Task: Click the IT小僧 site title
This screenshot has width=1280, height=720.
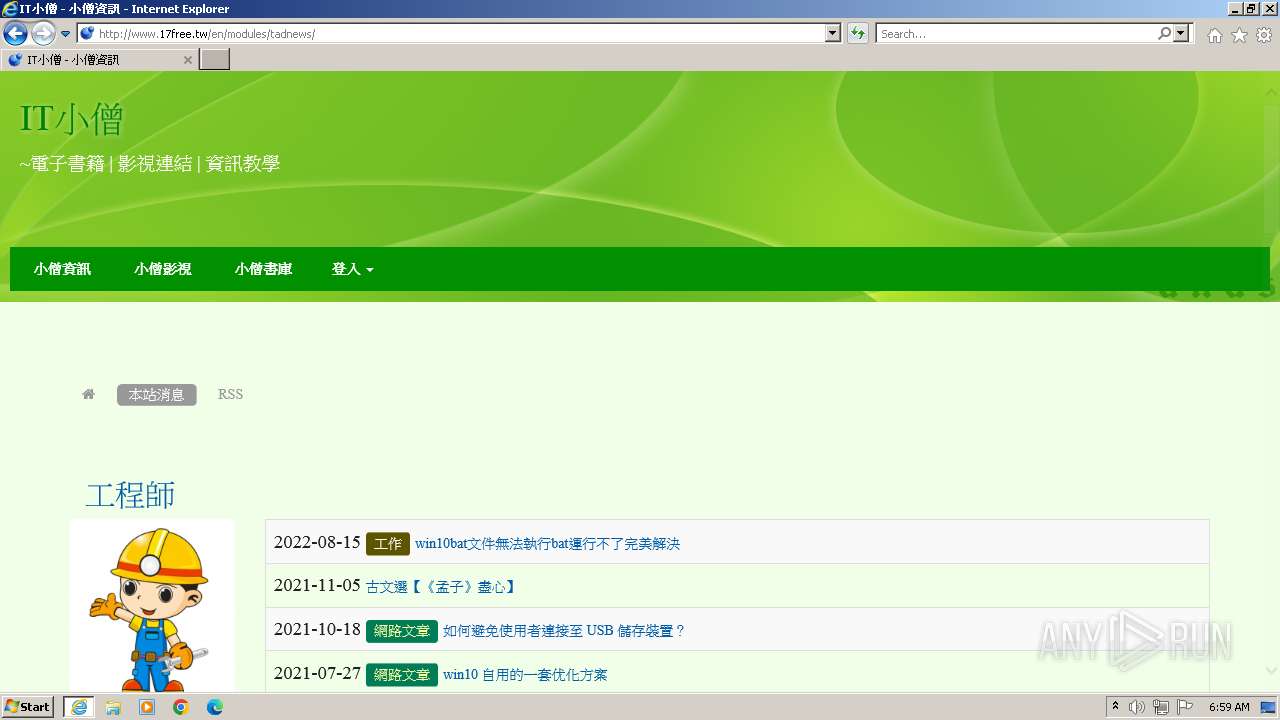Action: [71, 119]
